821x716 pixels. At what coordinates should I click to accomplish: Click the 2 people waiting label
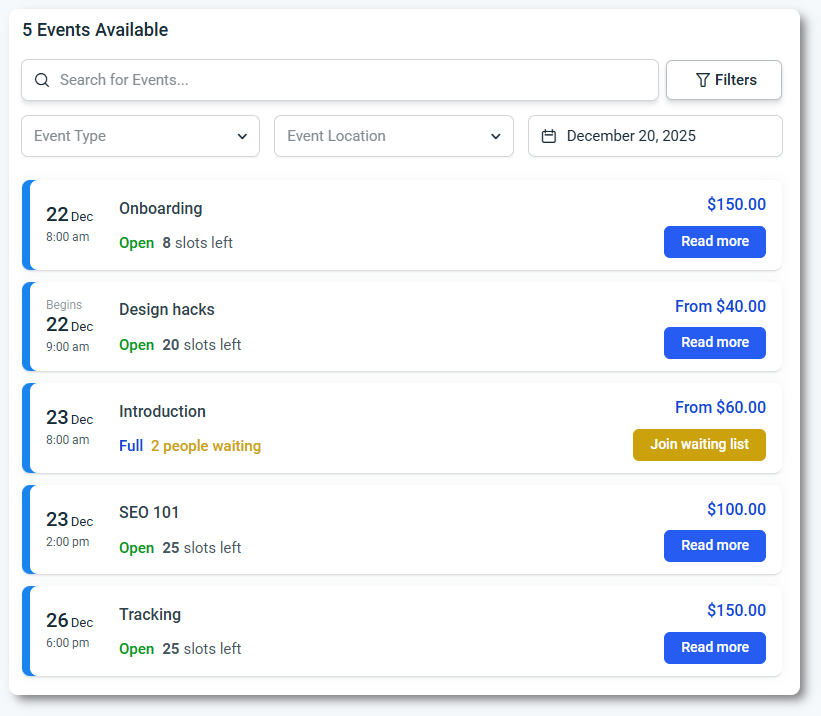tap(206, 446)
